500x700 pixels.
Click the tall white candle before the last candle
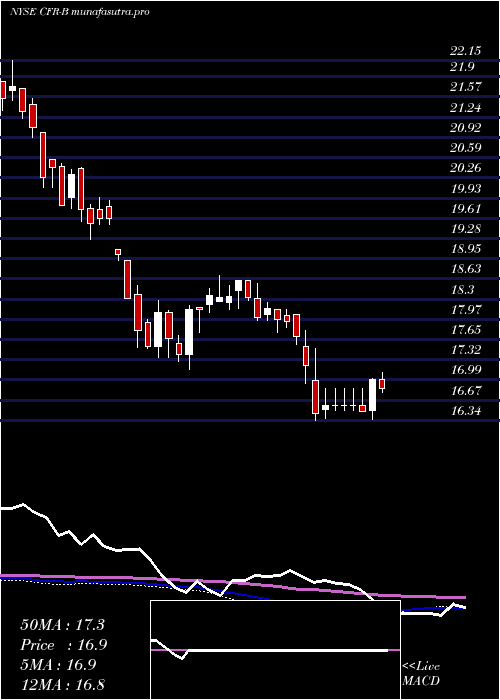point(372,395)
